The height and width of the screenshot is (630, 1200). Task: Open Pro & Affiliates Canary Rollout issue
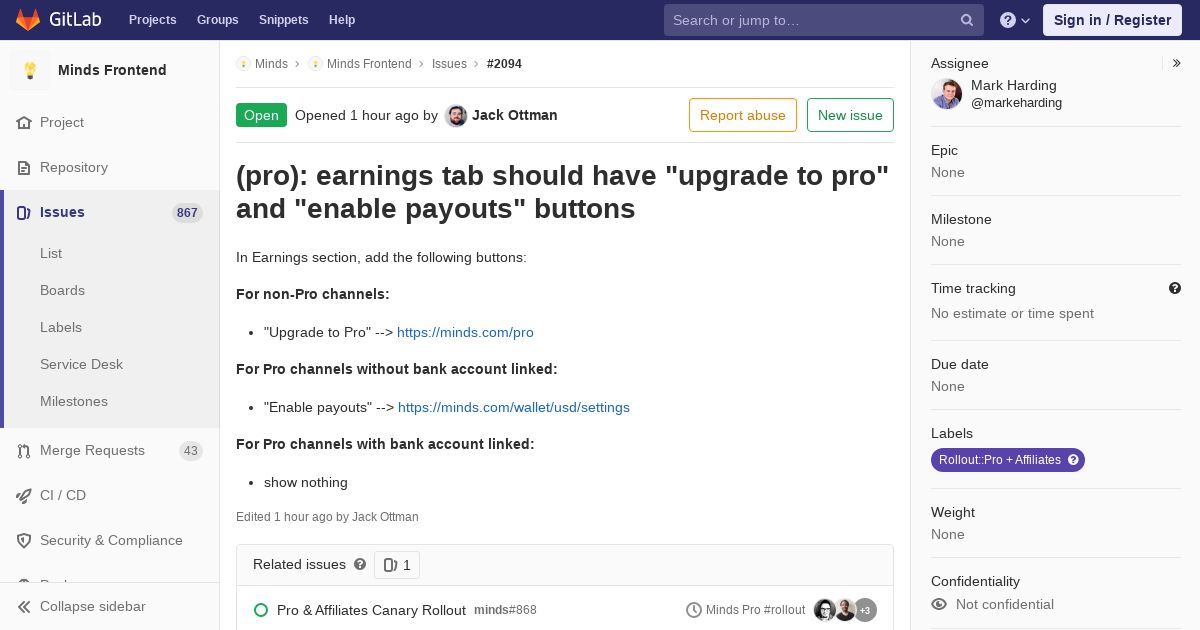click(x=371, y=610)
